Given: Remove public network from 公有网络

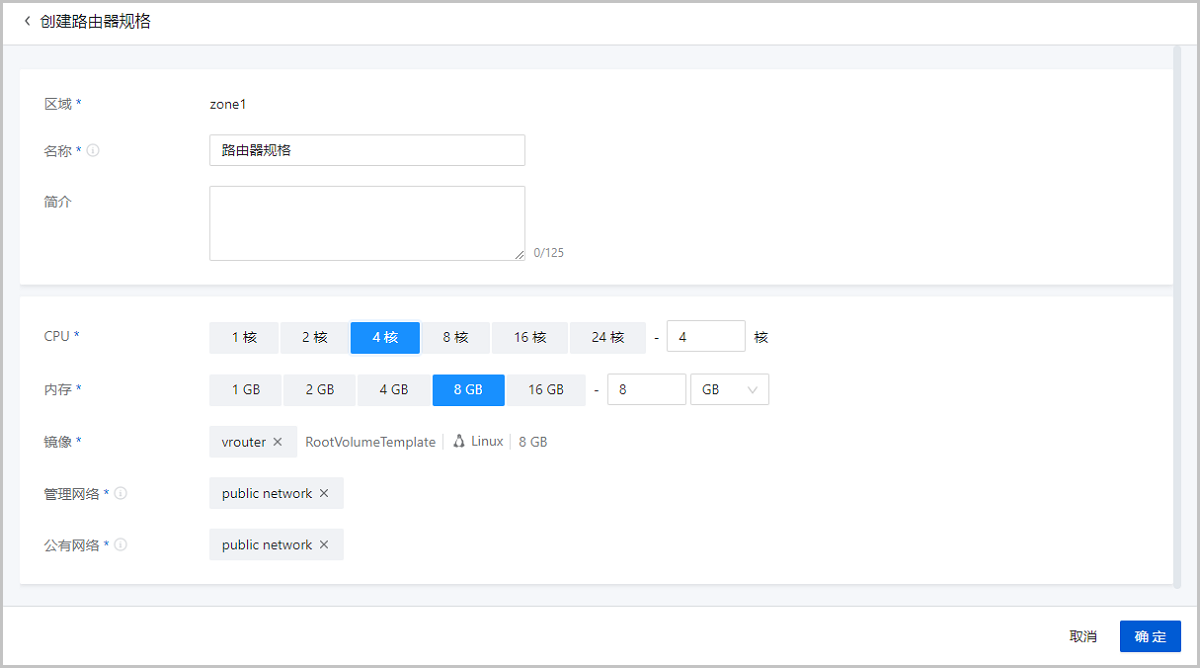Looking at the screenshot, I should click(x=323, y=544).
